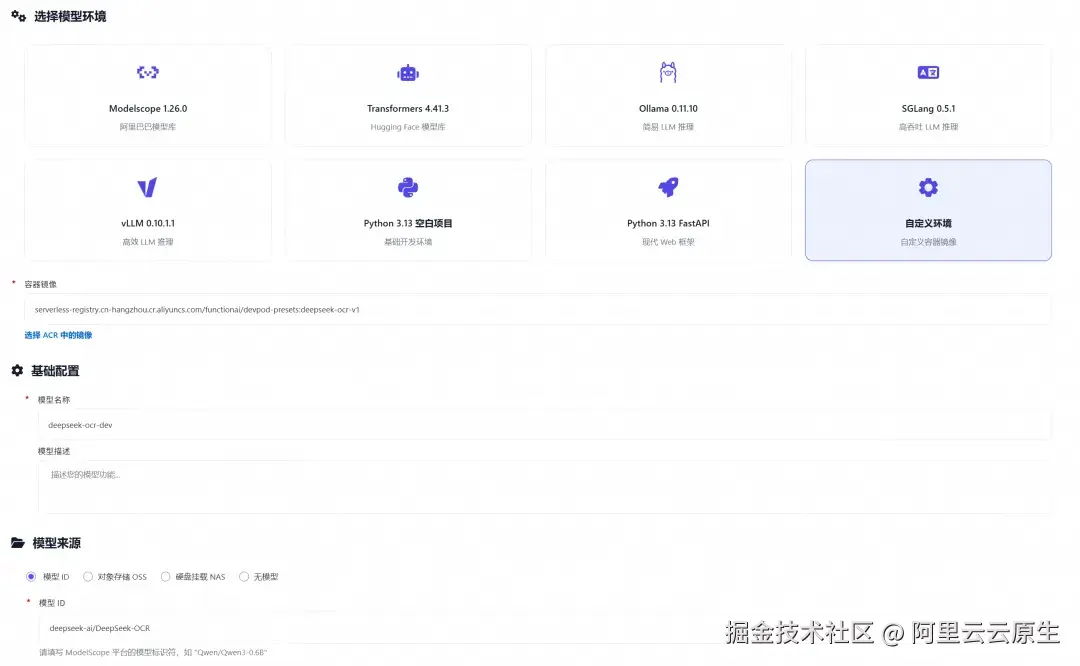Select the Modelscope 1.26.0 environment icon
This screenshot has width=1080, height=666.
click(x=147, y=72)
